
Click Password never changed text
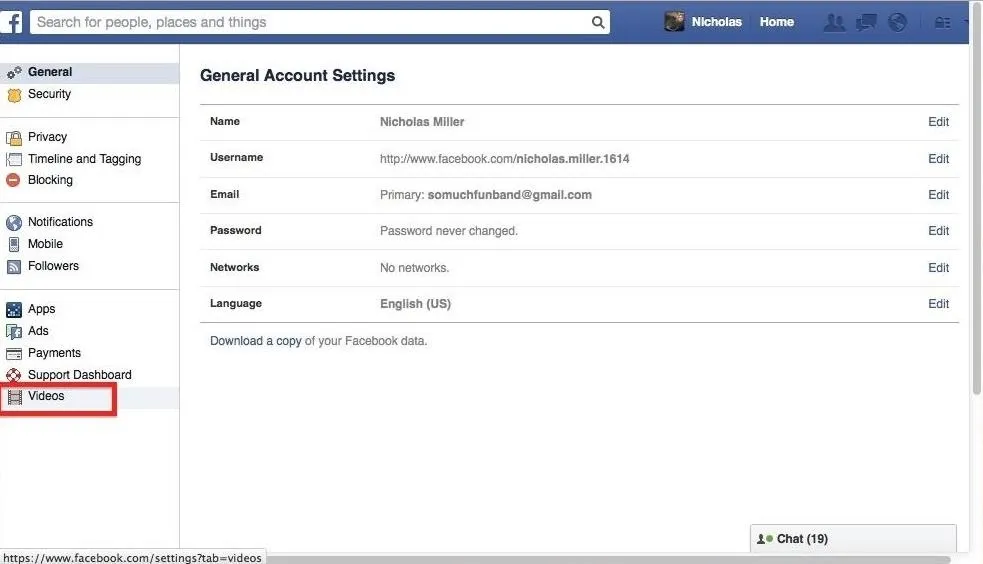(449, 231)
